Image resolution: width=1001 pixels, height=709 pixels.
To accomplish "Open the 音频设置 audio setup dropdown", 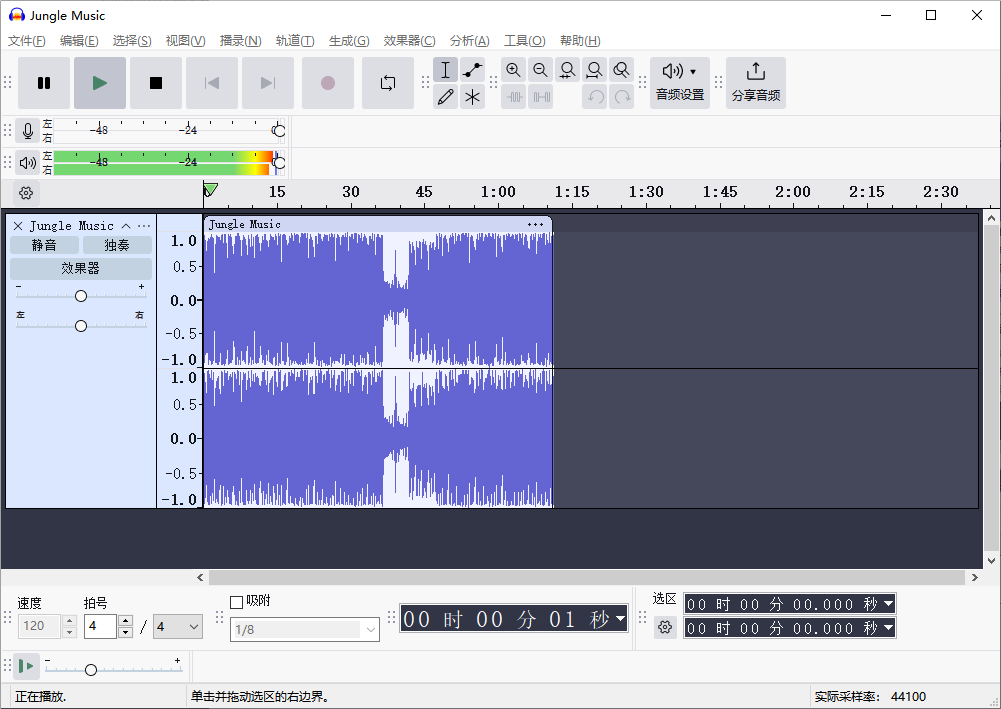I will 680,83.
